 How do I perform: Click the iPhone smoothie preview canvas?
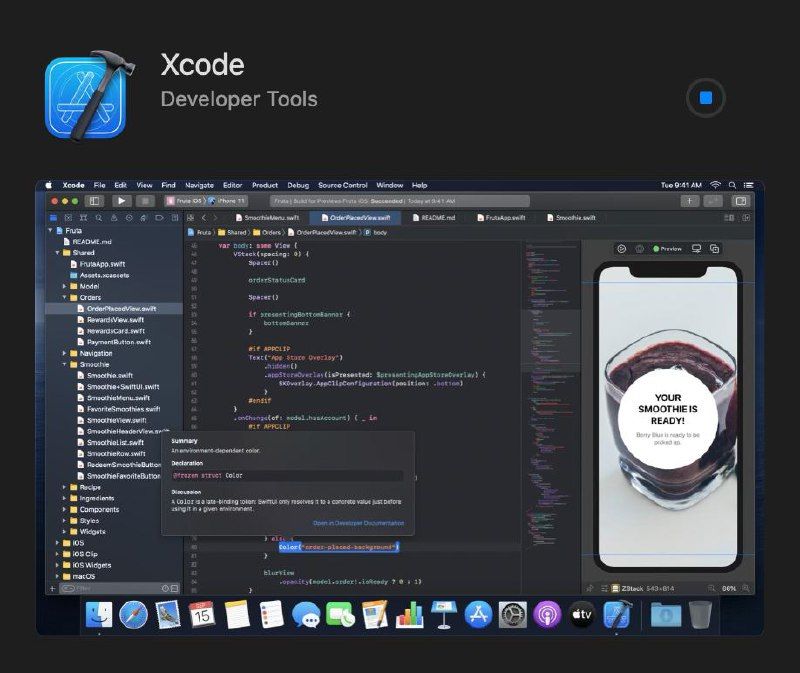[668, 416]
